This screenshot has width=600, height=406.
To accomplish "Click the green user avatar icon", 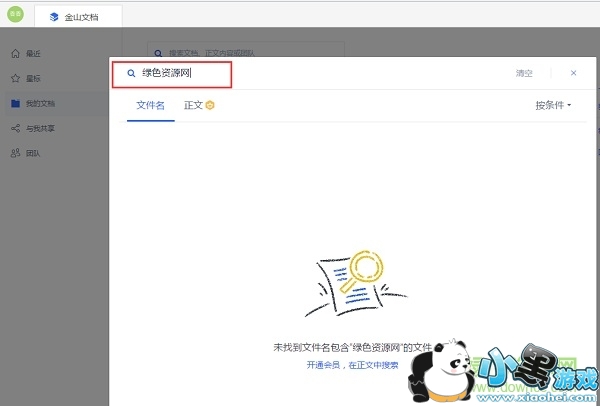I will [15, 14].
